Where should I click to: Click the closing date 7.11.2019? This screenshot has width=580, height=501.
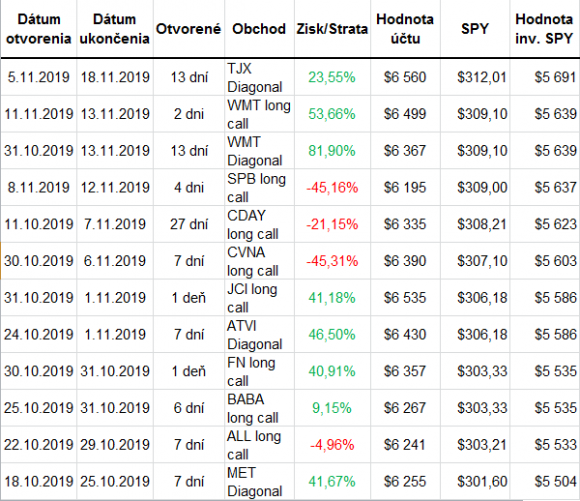pos(115,224)
